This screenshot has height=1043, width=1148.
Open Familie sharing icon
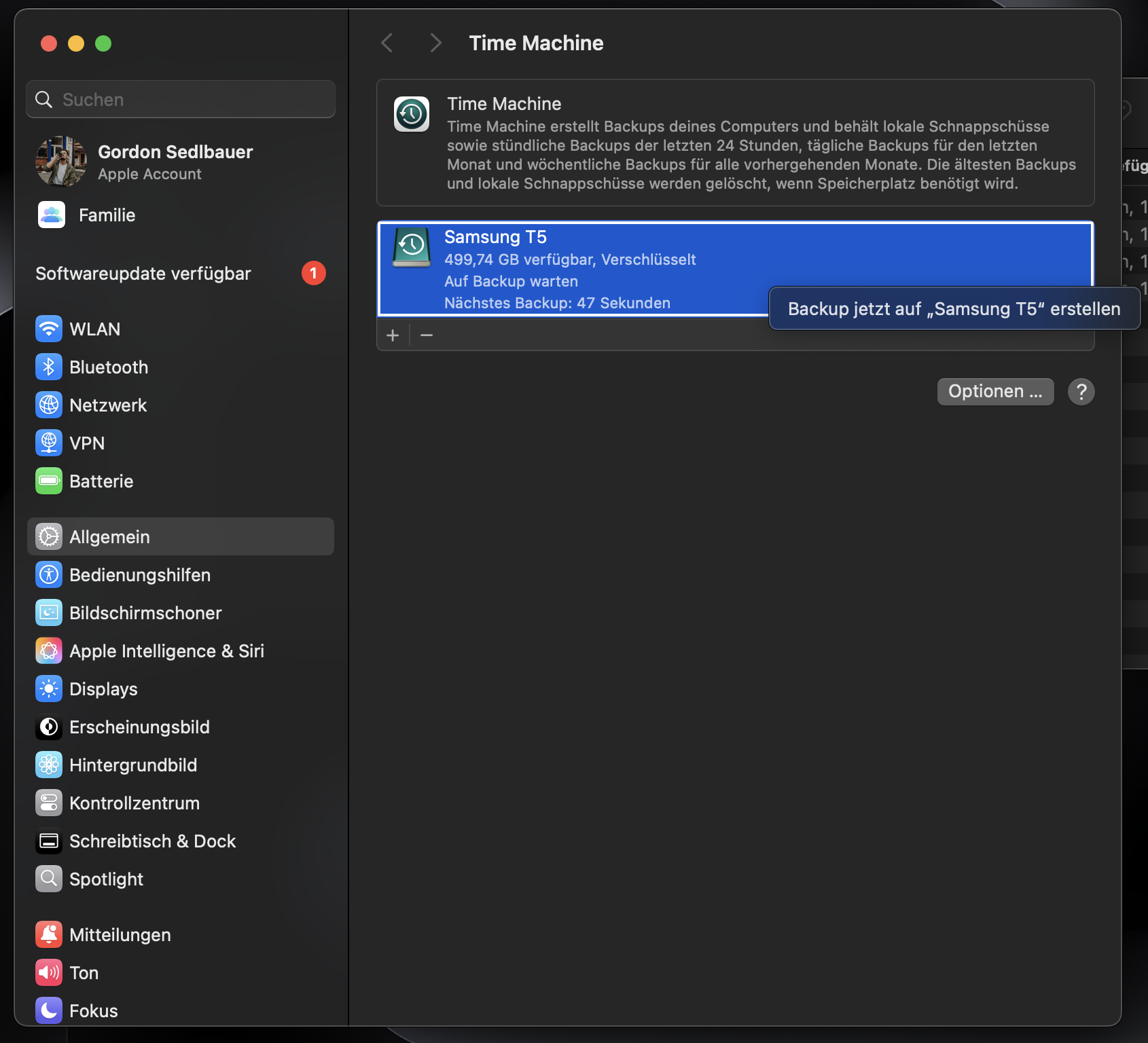click(52, 215)
